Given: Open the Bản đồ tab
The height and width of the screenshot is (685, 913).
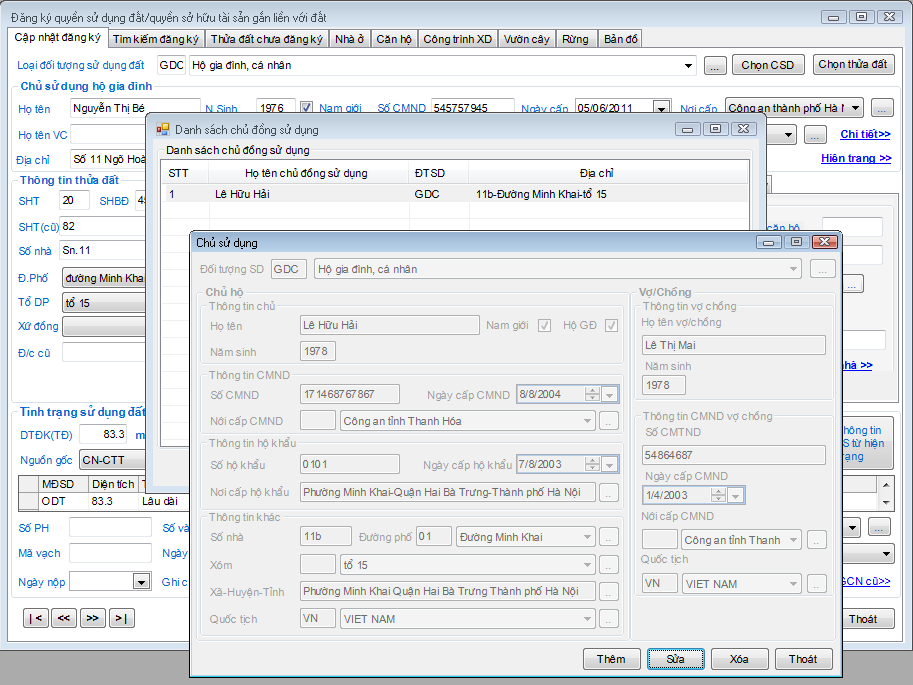Looking at the screenshot, I should pos(619,39).
